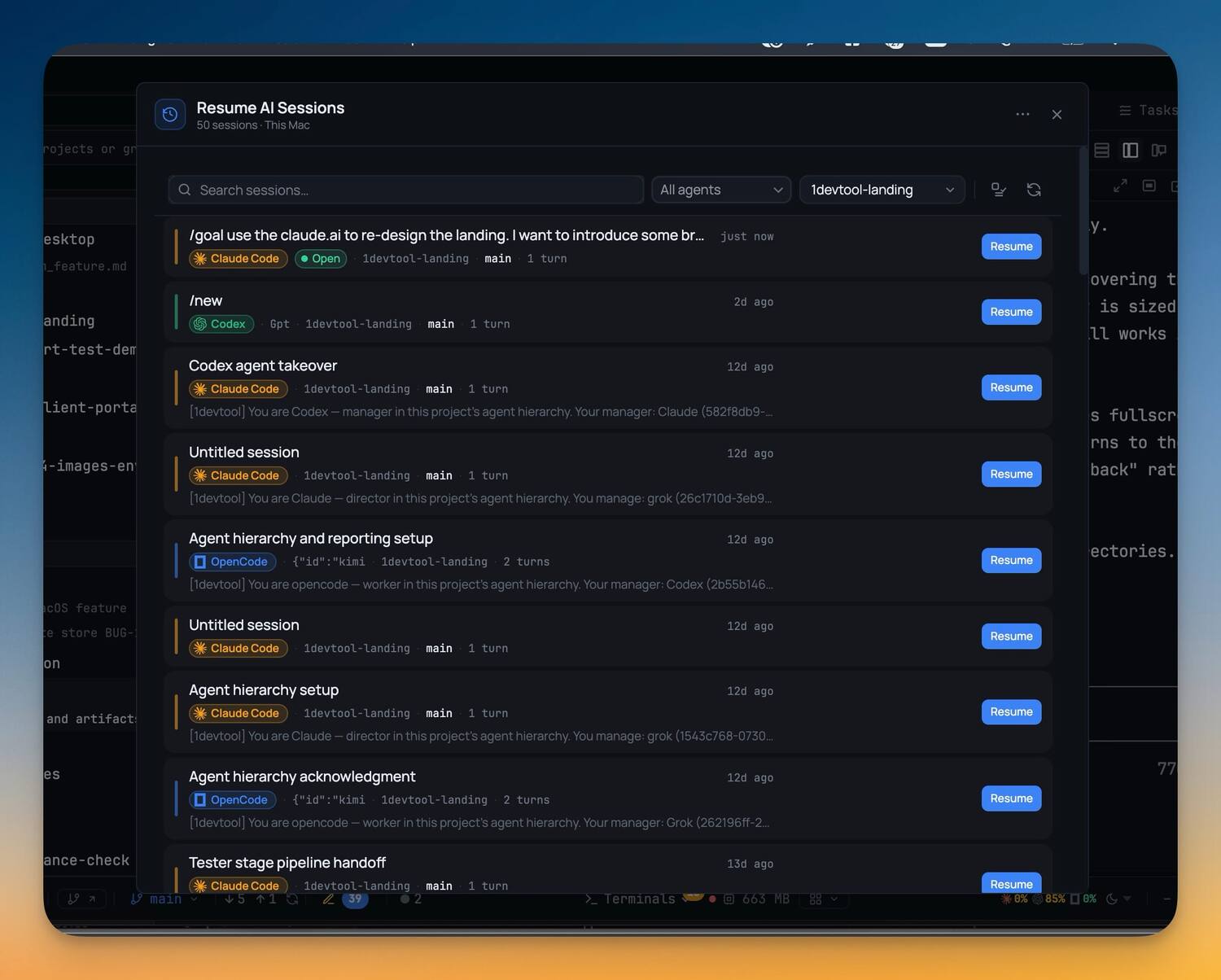Resume the Agent hierarchy setup session

1011,711
